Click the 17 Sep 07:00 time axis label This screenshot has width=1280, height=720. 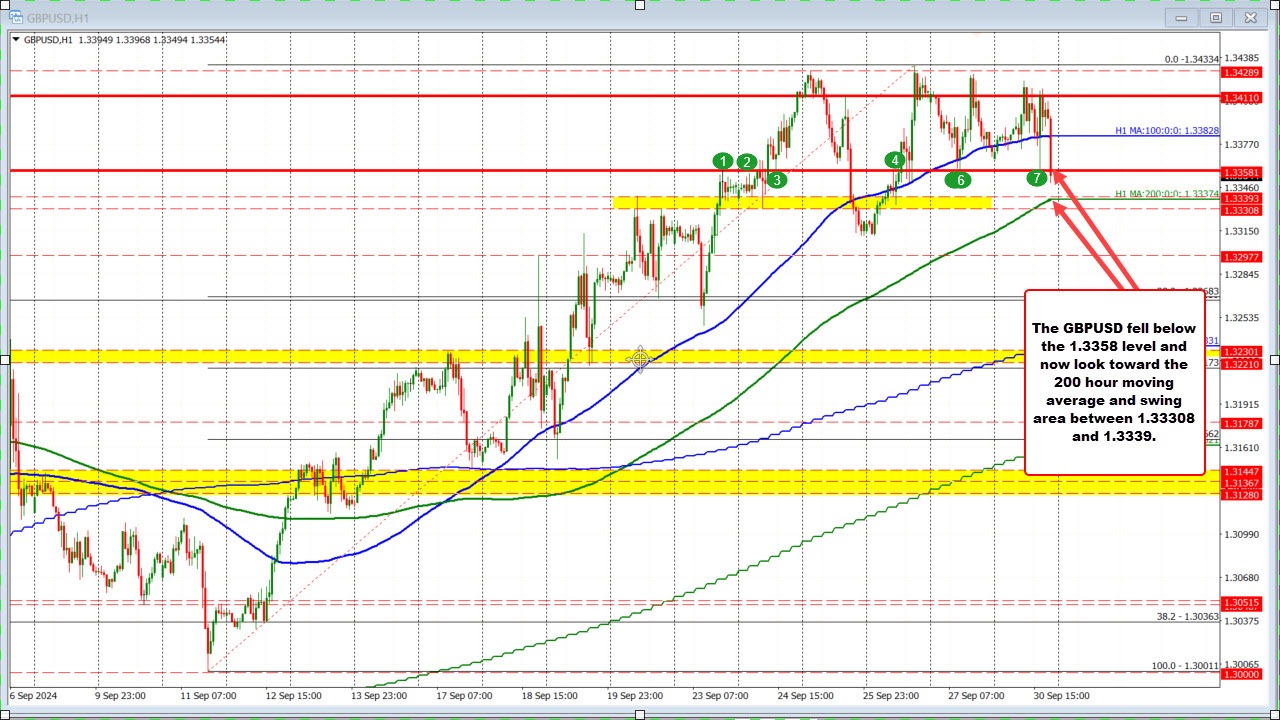pyautogui.click(x=466, y=694)
